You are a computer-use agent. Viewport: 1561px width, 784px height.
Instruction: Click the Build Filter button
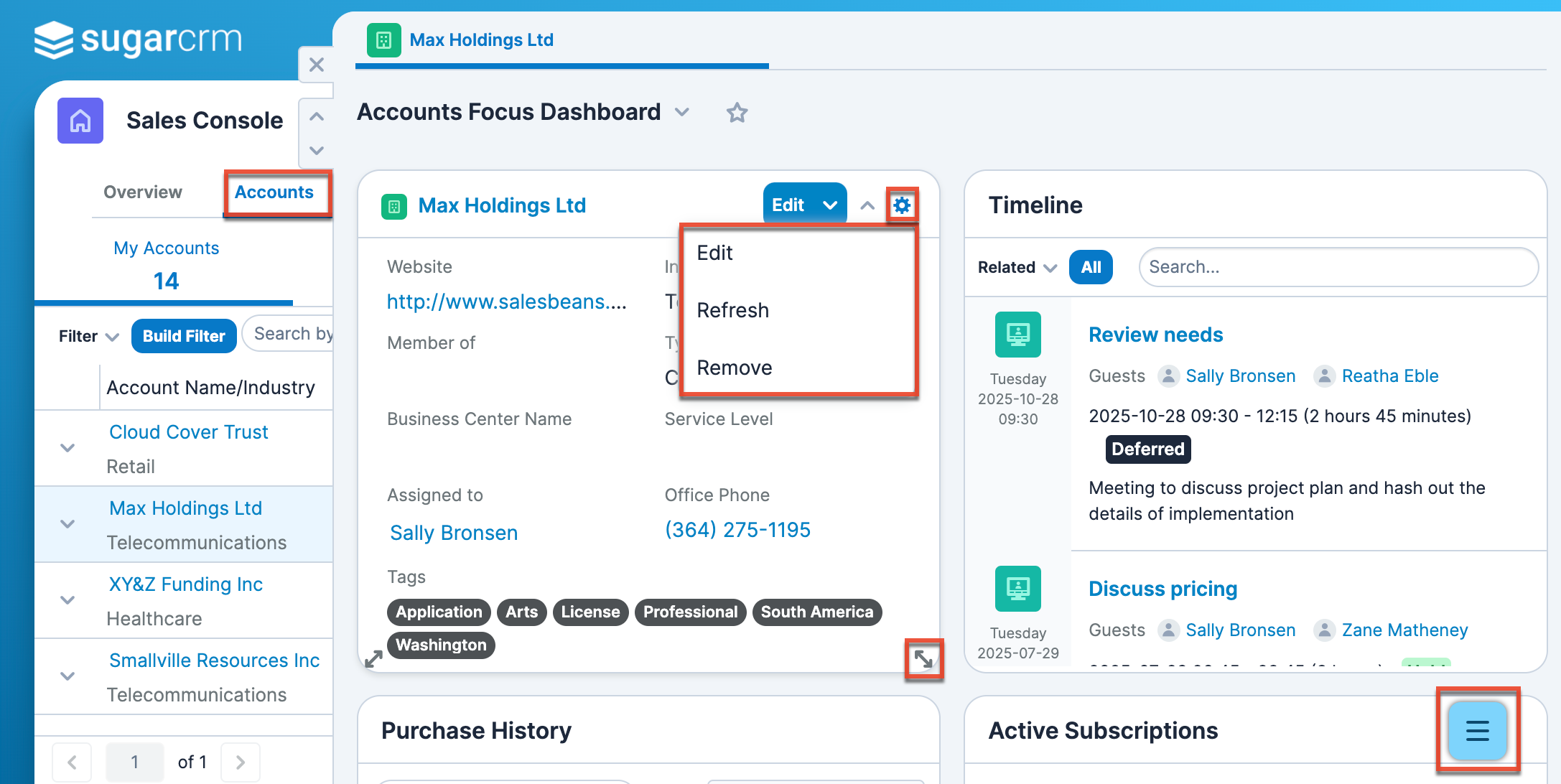click(x=184, y=335)
